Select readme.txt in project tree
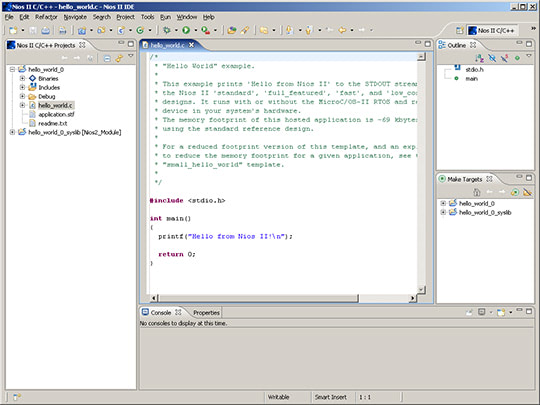Screen dimensions: 540x405 [53, 123]
